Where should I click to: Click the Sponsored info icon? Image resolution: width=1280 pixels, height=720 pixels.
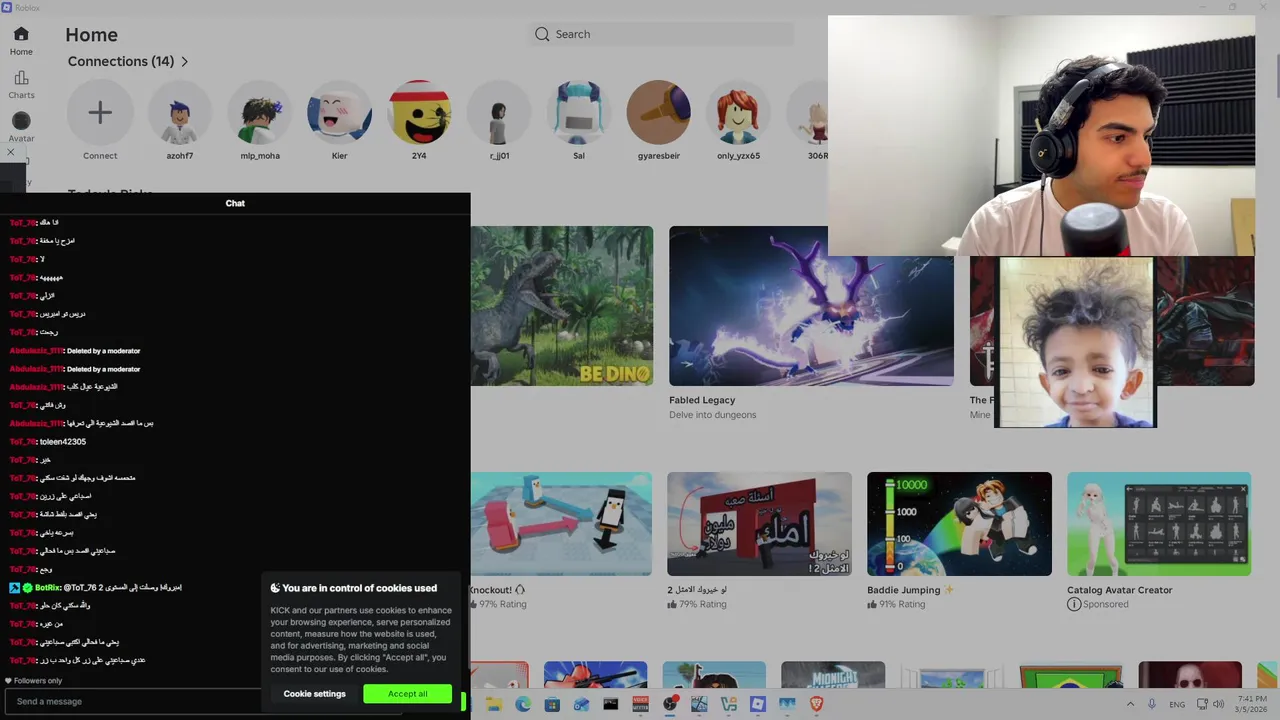pyautogui.click(x=1074, y=604)
